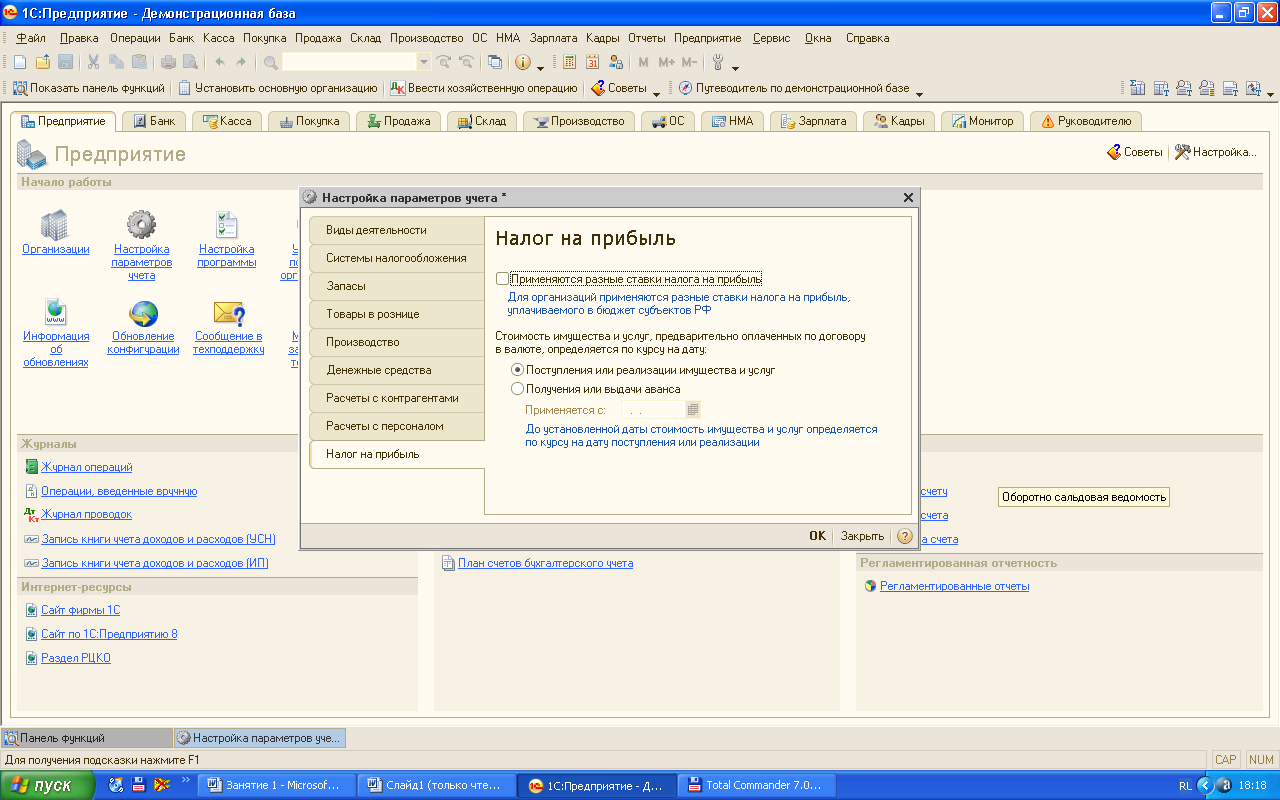This screenshot has width=1280, height=800.
Task: Click the RL language indicator in tray
Action: click(x=1185, y=786)
